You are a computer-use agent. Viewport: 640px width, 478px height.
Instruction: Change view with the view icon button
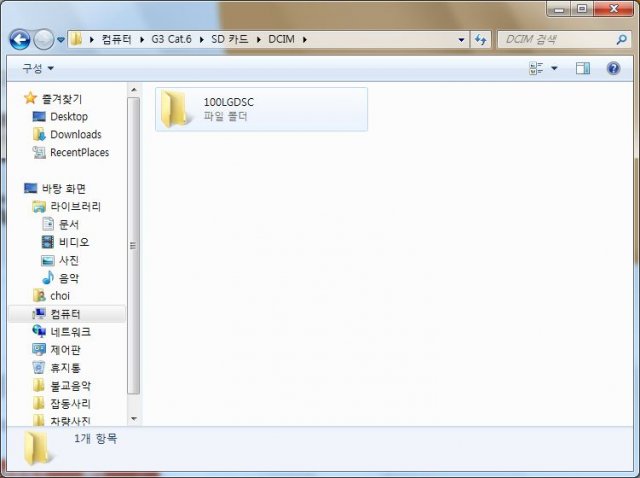click(x=536, y=68)
